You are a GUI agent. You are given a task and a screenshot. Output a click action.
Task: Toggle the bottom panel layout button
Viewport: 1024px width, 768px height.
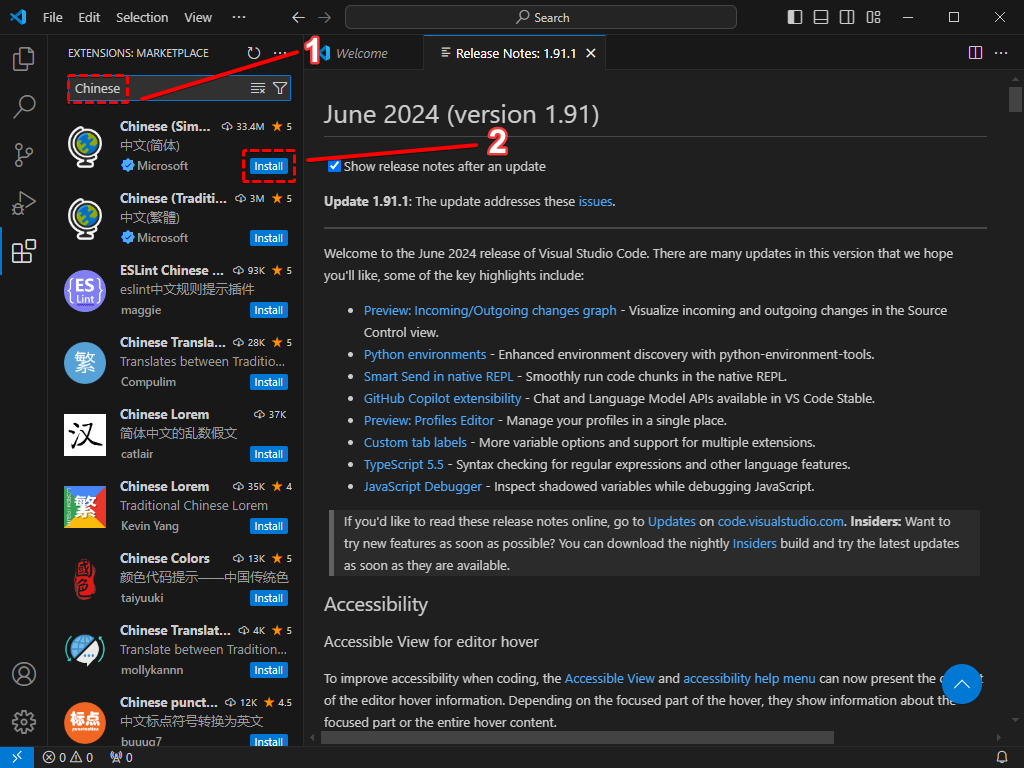(821, 17)
